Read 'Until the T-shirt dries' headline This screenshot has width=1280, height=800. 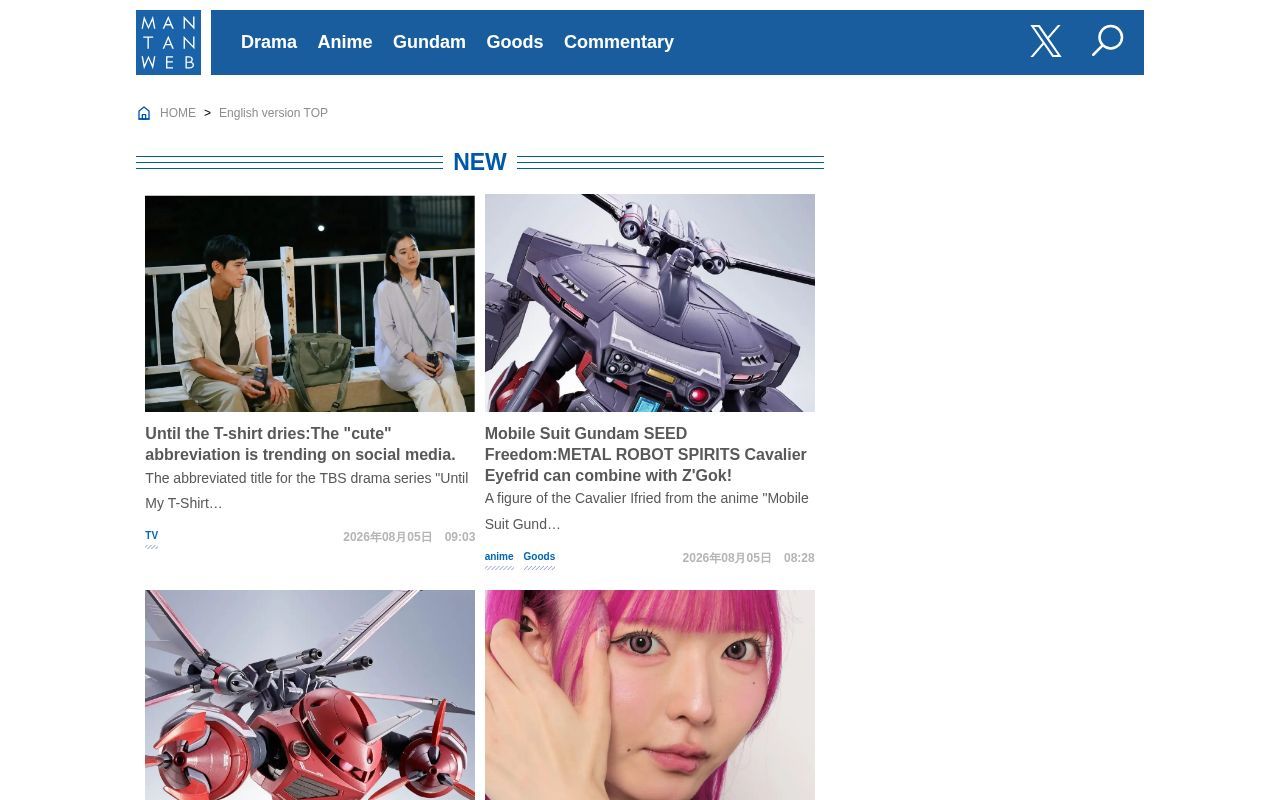[x=300, y=444]
